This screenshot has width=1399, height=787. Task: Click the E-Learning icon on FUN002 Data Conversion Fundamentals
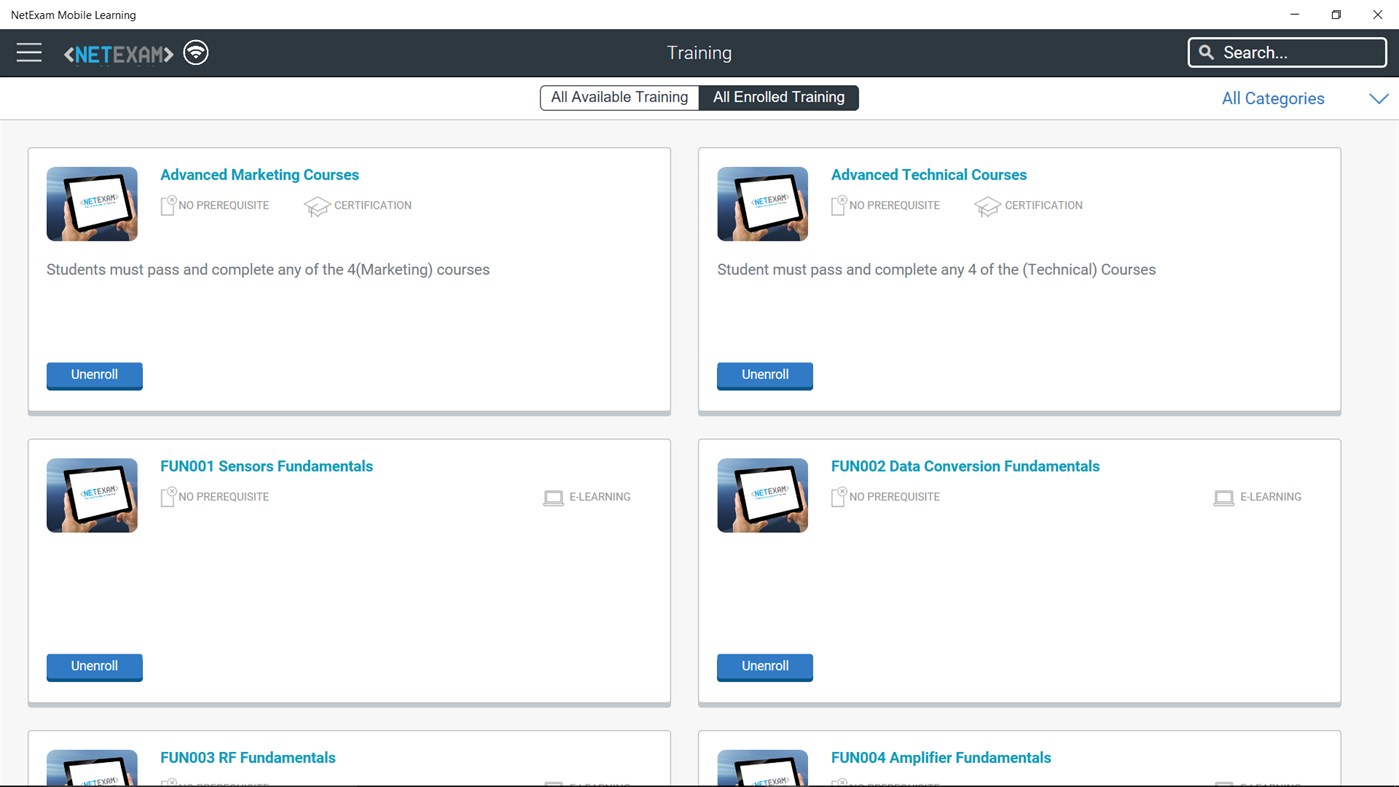coord(1224,497)
